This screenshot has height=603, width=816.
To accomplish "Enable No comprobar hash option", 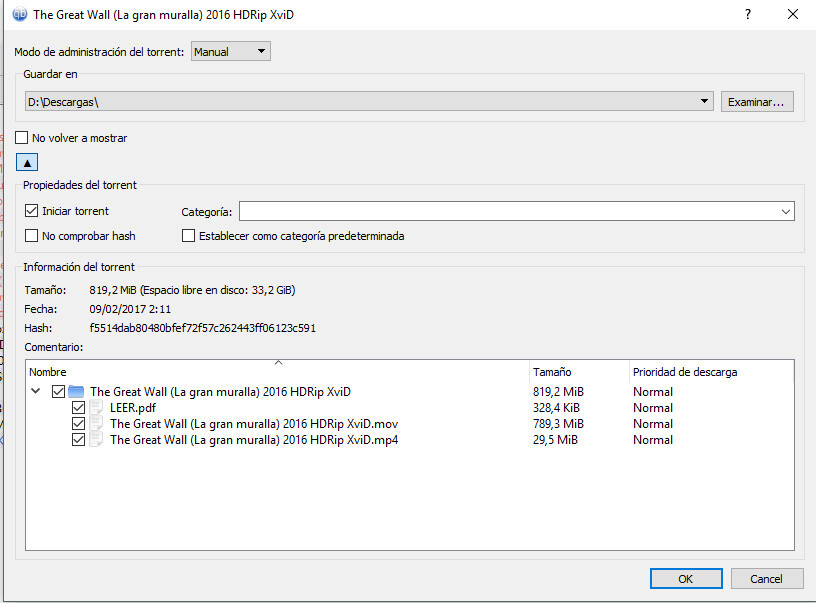I will click(x=31, y=236).
